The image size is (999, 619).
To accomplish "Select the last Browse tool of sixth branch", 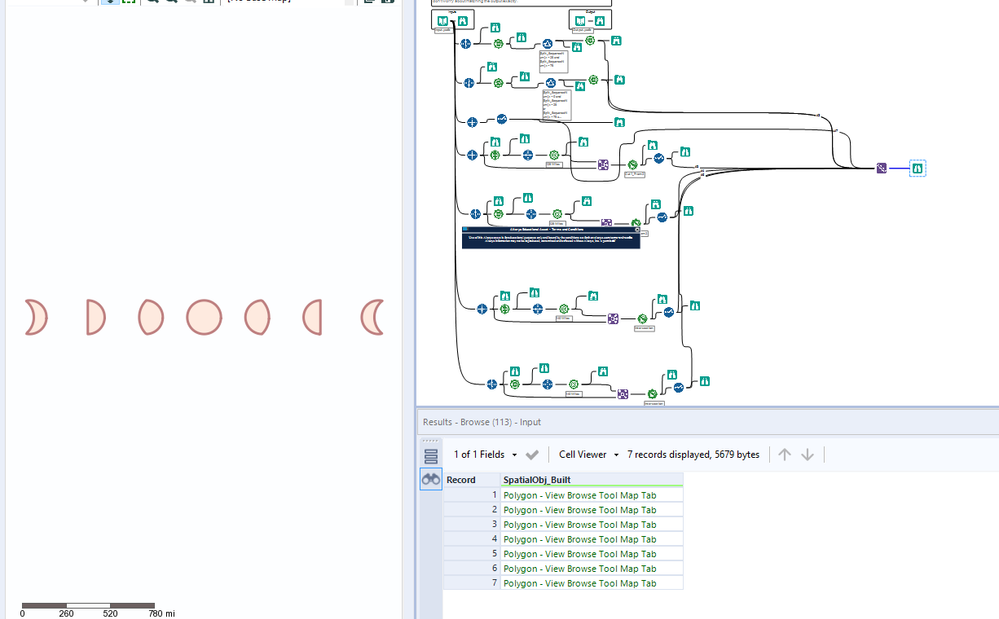I will (x=695, y=306).
